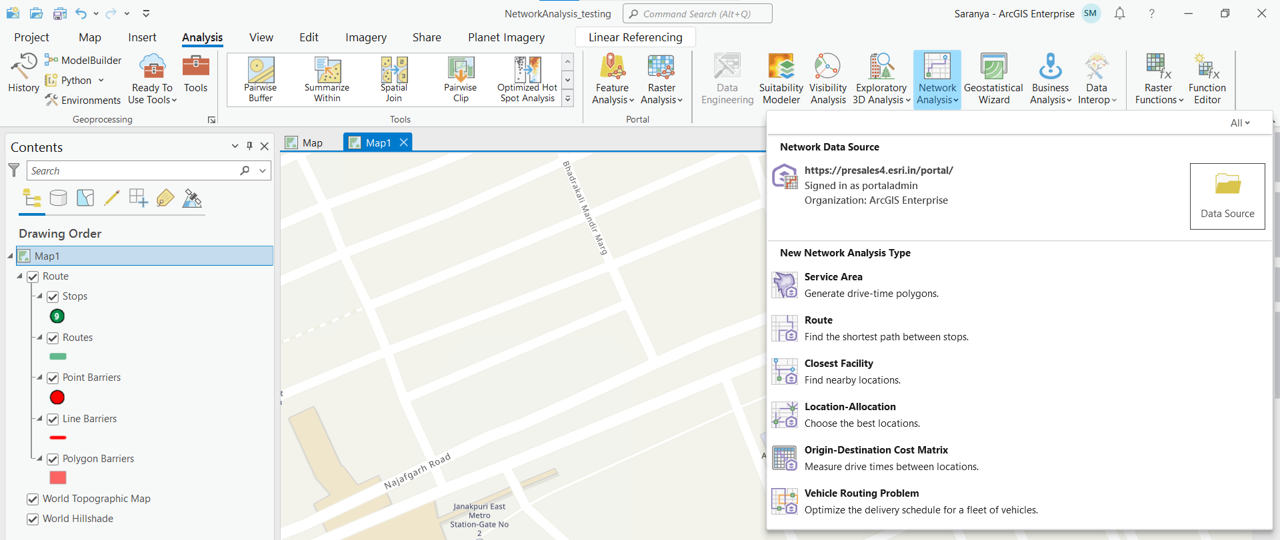Viewport: 1280px width, 540px height.
Task: Open Business Analysis
Action: (x=1050, y=79)
